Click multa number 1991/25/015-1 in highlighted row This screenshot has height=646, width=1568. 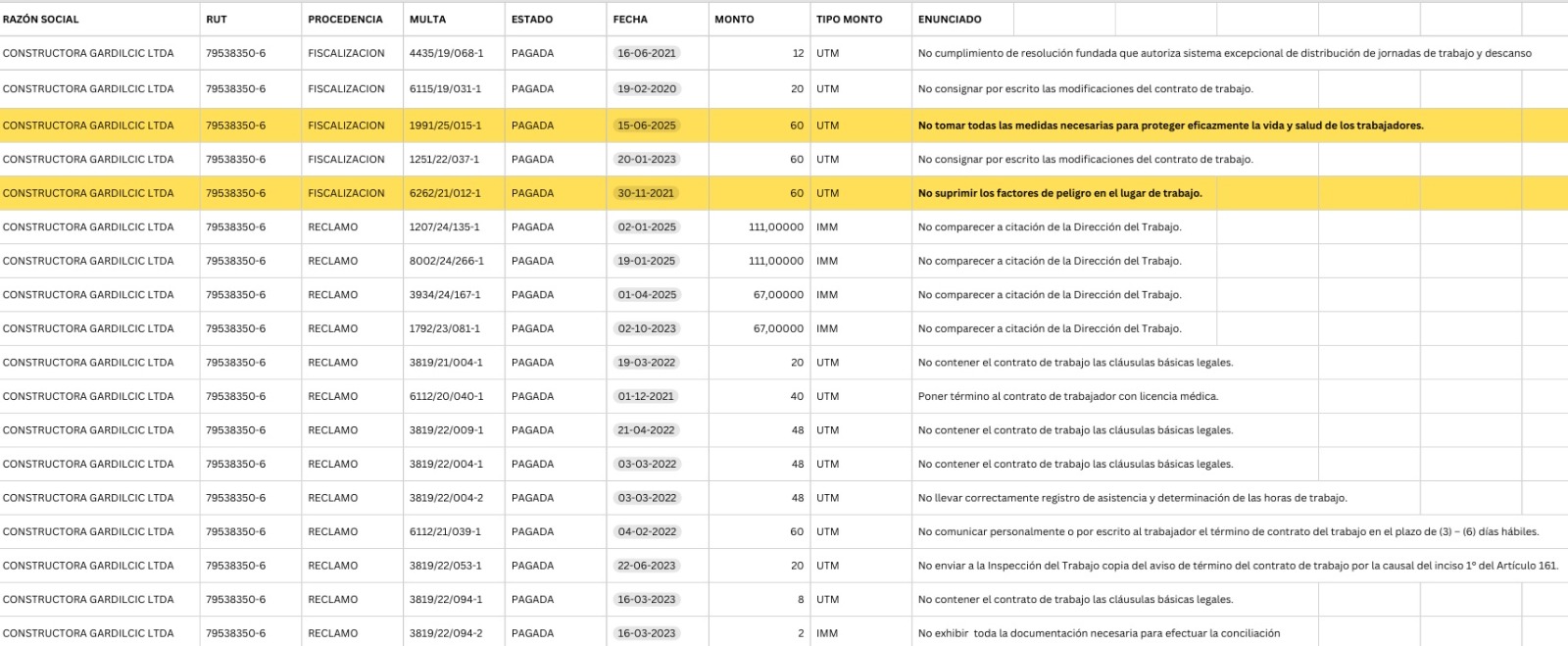point(445,125)
